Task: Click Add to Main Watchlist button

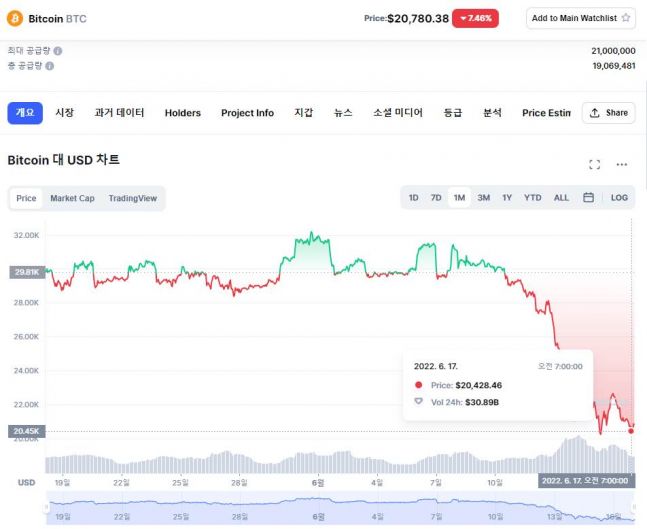Action: [580, 18]
